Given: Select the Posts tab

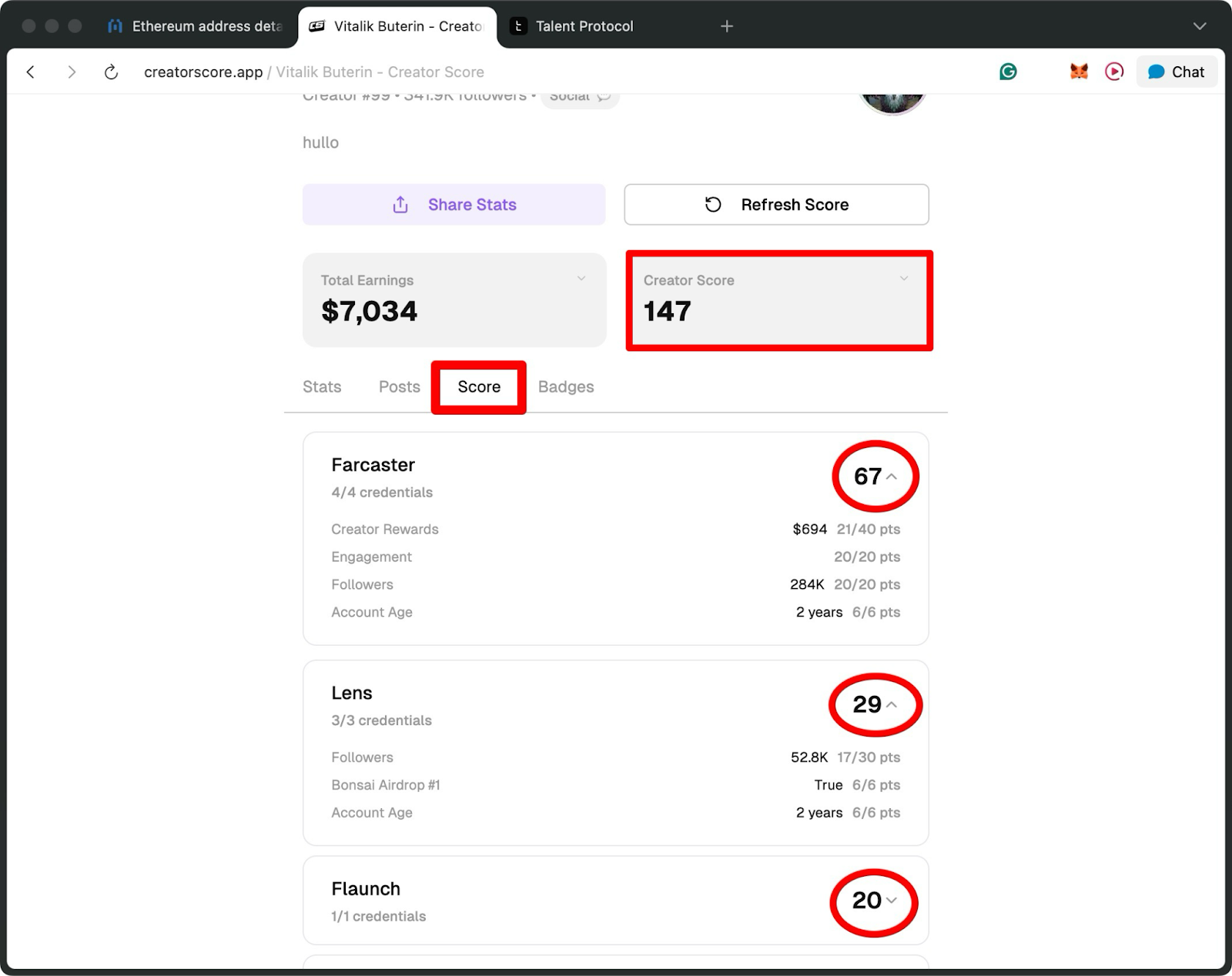Looking at the screenshot, I should (399, 386).
